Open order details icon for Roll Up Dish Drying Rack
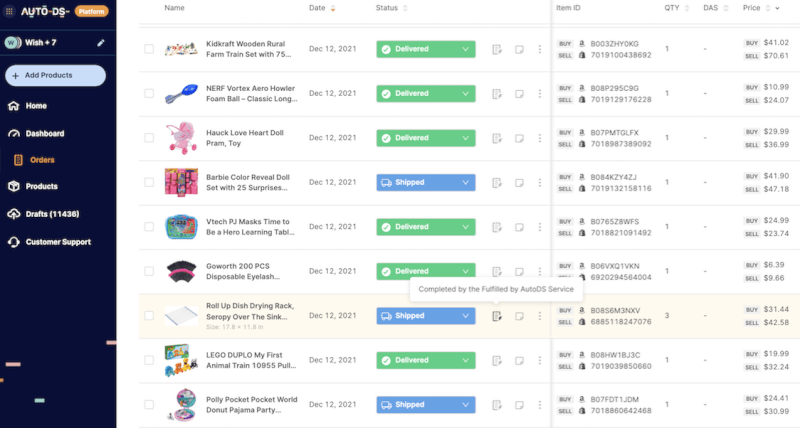 tap(496, 316)
